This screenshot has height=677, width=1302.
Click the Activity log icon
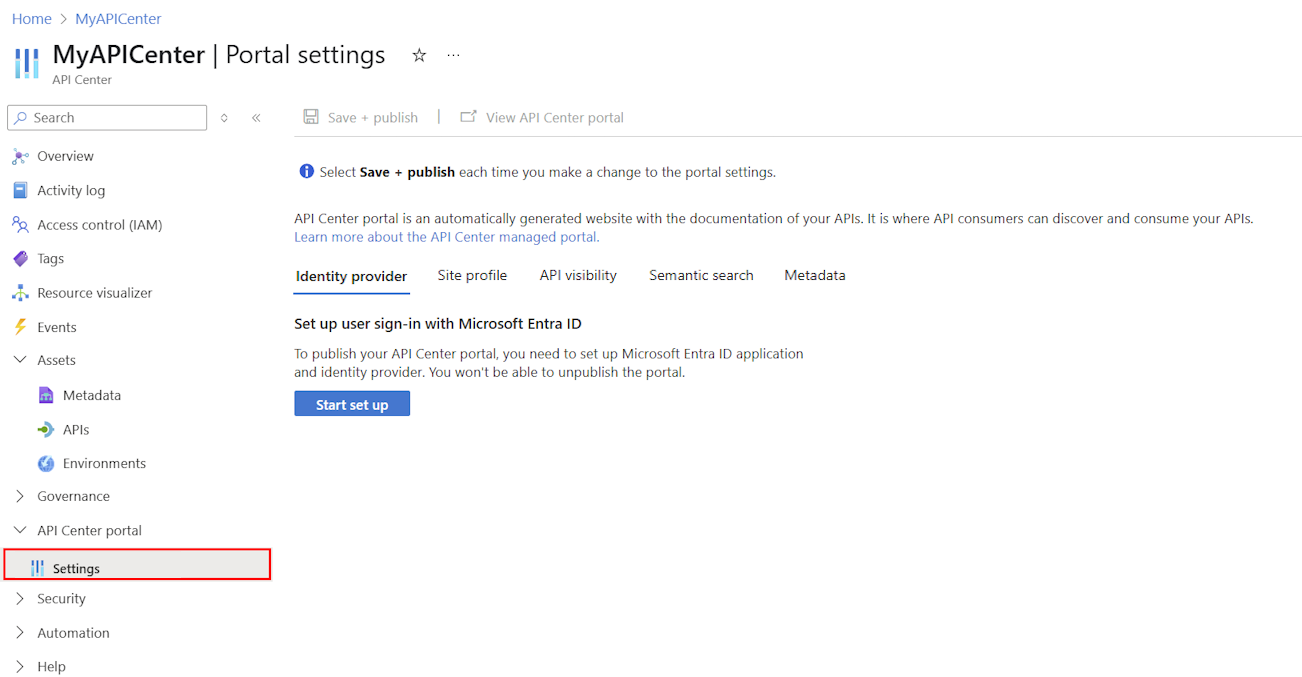[20, 190]
